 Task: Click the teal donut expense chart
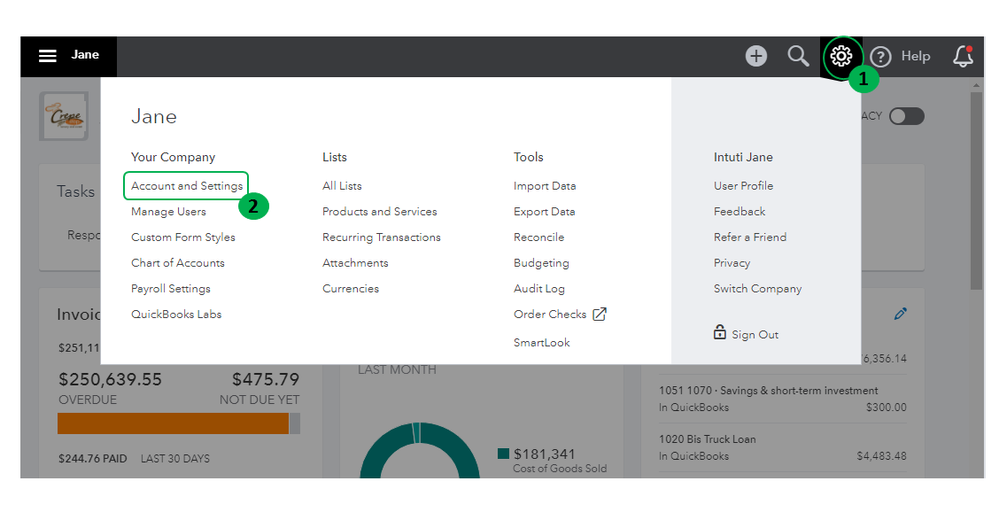tap(419, 450)
